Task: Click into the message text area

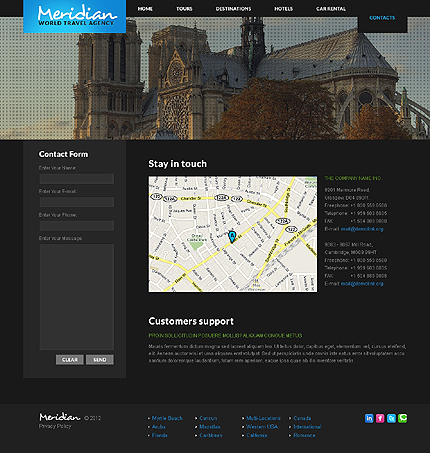Action: 77,297
